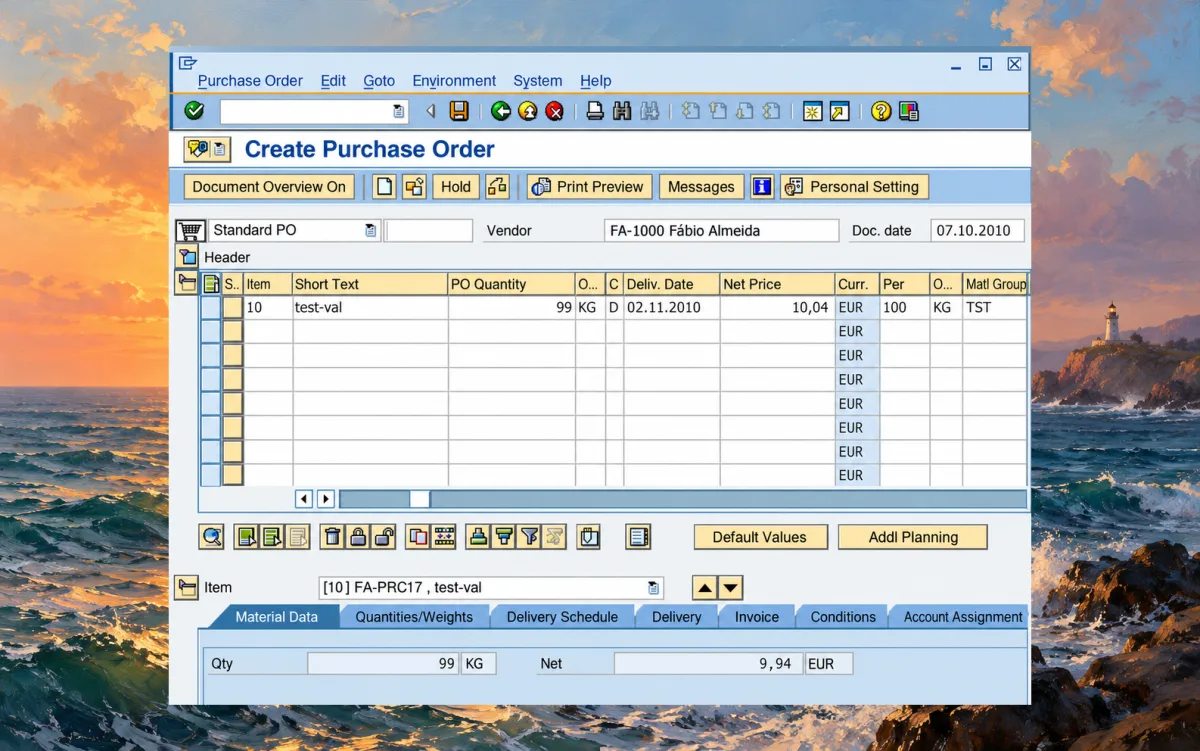Click the yellow Help question mark icon
This screenshot has width=1200, height=751.
tap(881, 111)
